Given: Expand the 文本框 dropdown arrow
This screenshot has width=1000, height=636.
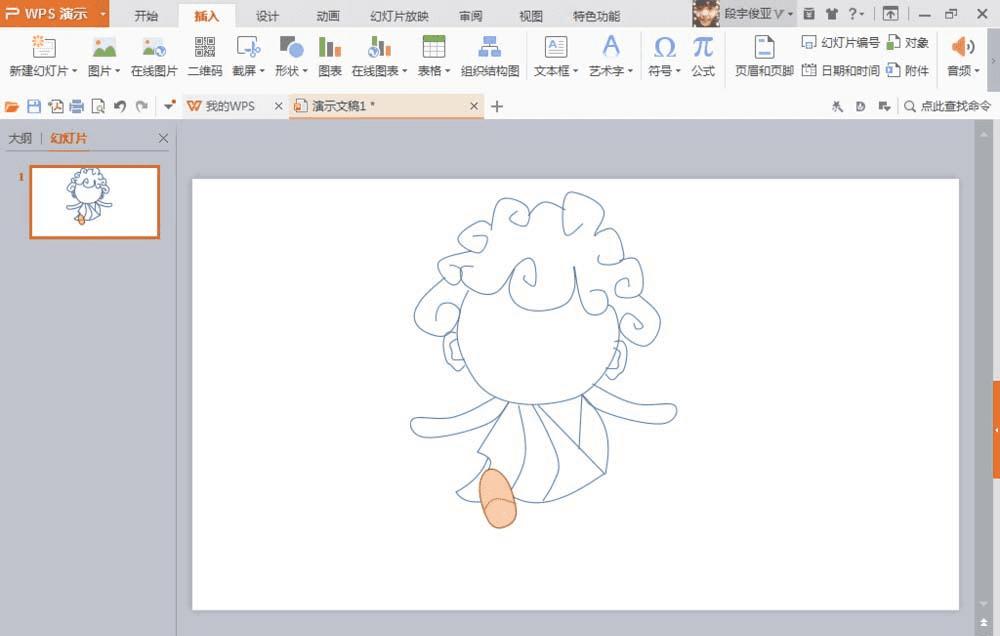Looking at the screenshot, I should 575,71.
